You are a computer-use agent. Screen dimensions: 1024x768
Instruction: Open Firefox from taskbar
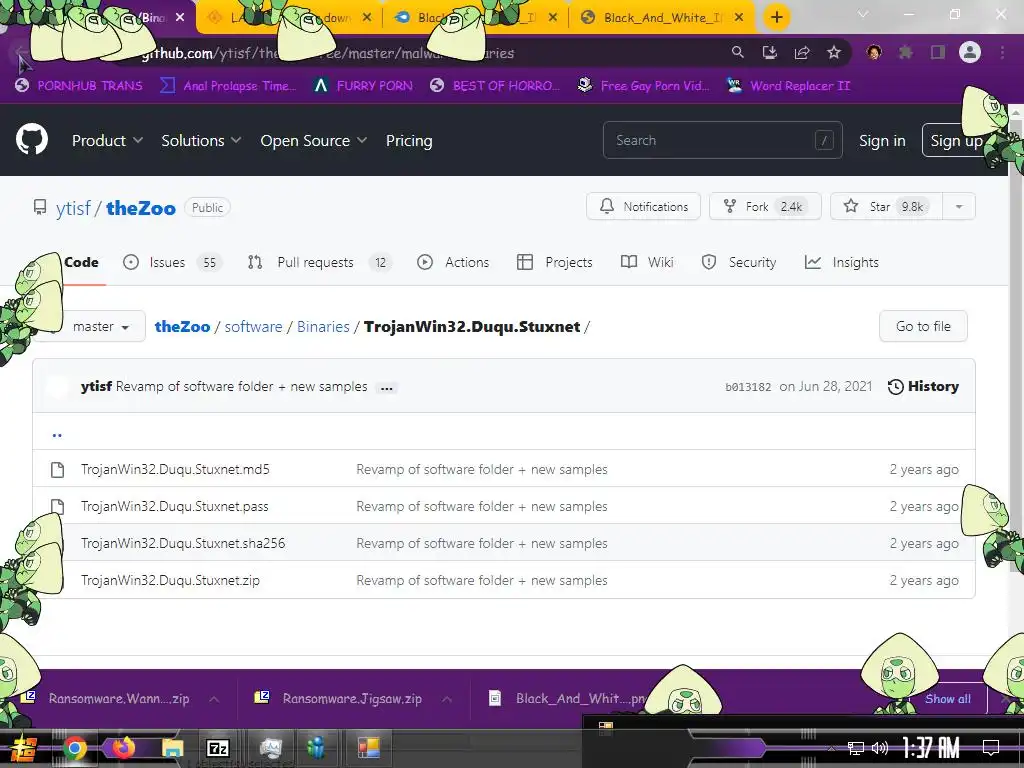[123, 748]
